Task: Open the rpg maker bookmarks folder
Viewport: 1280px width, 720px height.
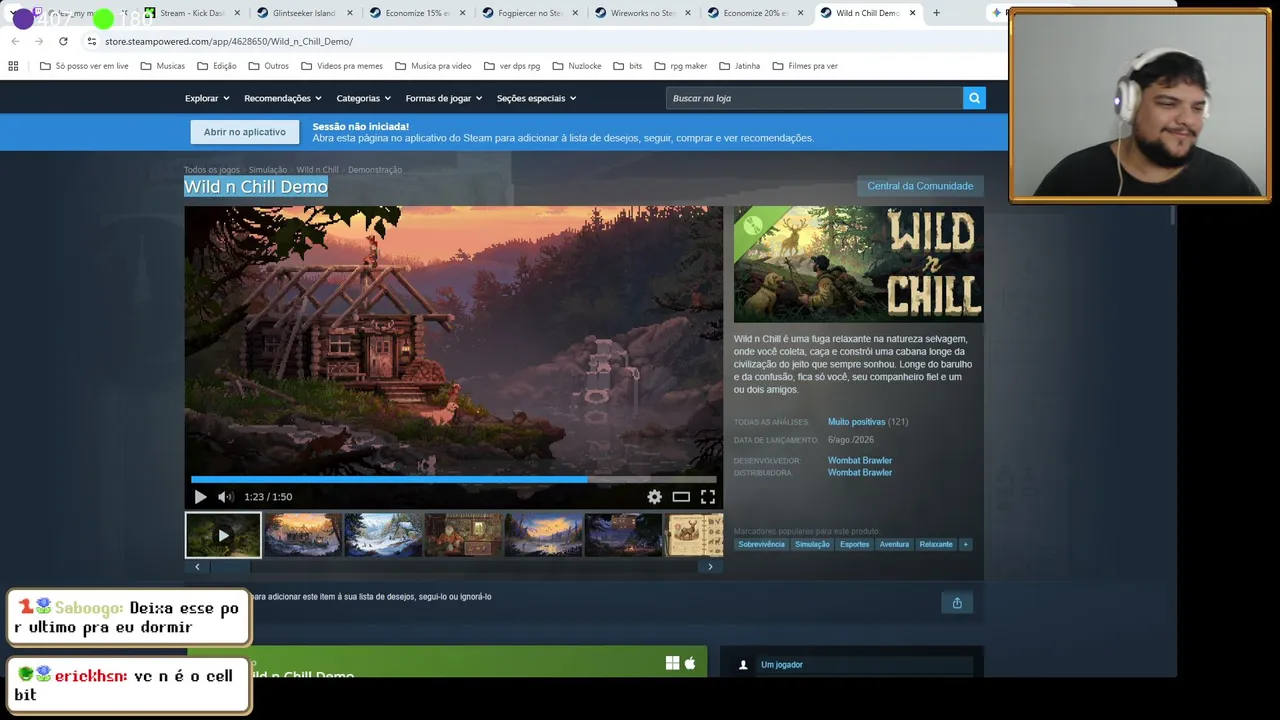Action: pos(680,66)
